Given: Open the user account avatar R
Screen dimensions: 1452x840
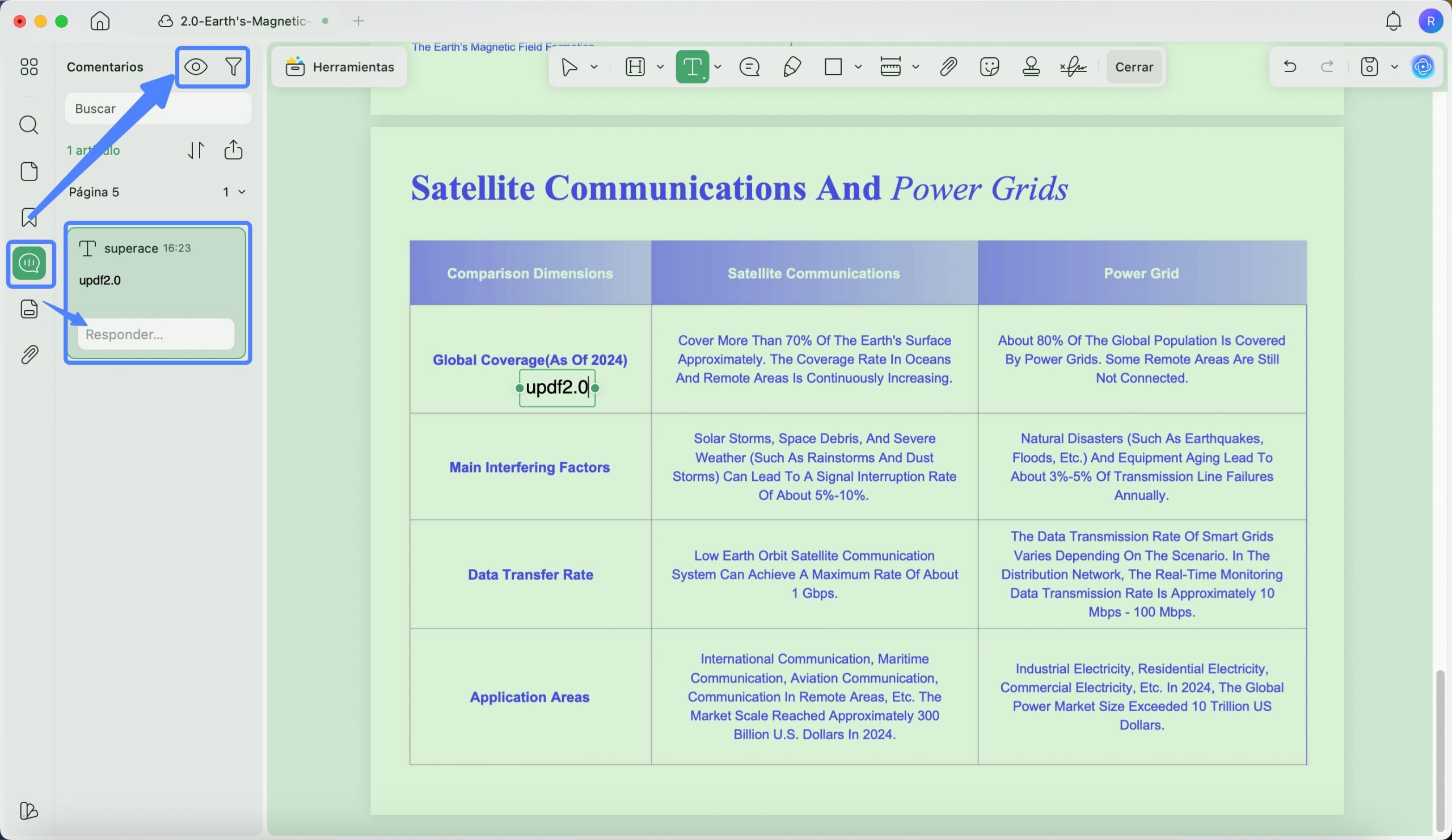Looking at the screenshot, I should 1430,22.
